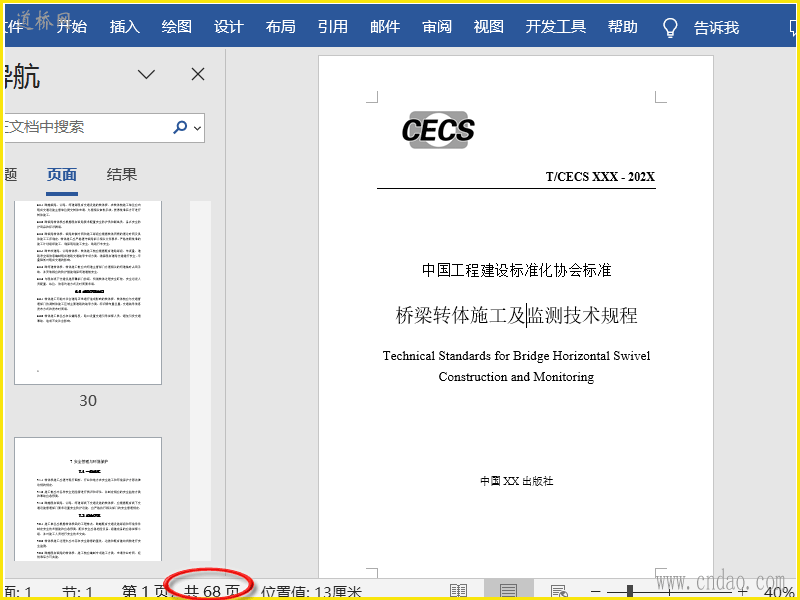Expand the navigation pane options chevron
This screenshot has width=800, height=600.
click(146, 75)
